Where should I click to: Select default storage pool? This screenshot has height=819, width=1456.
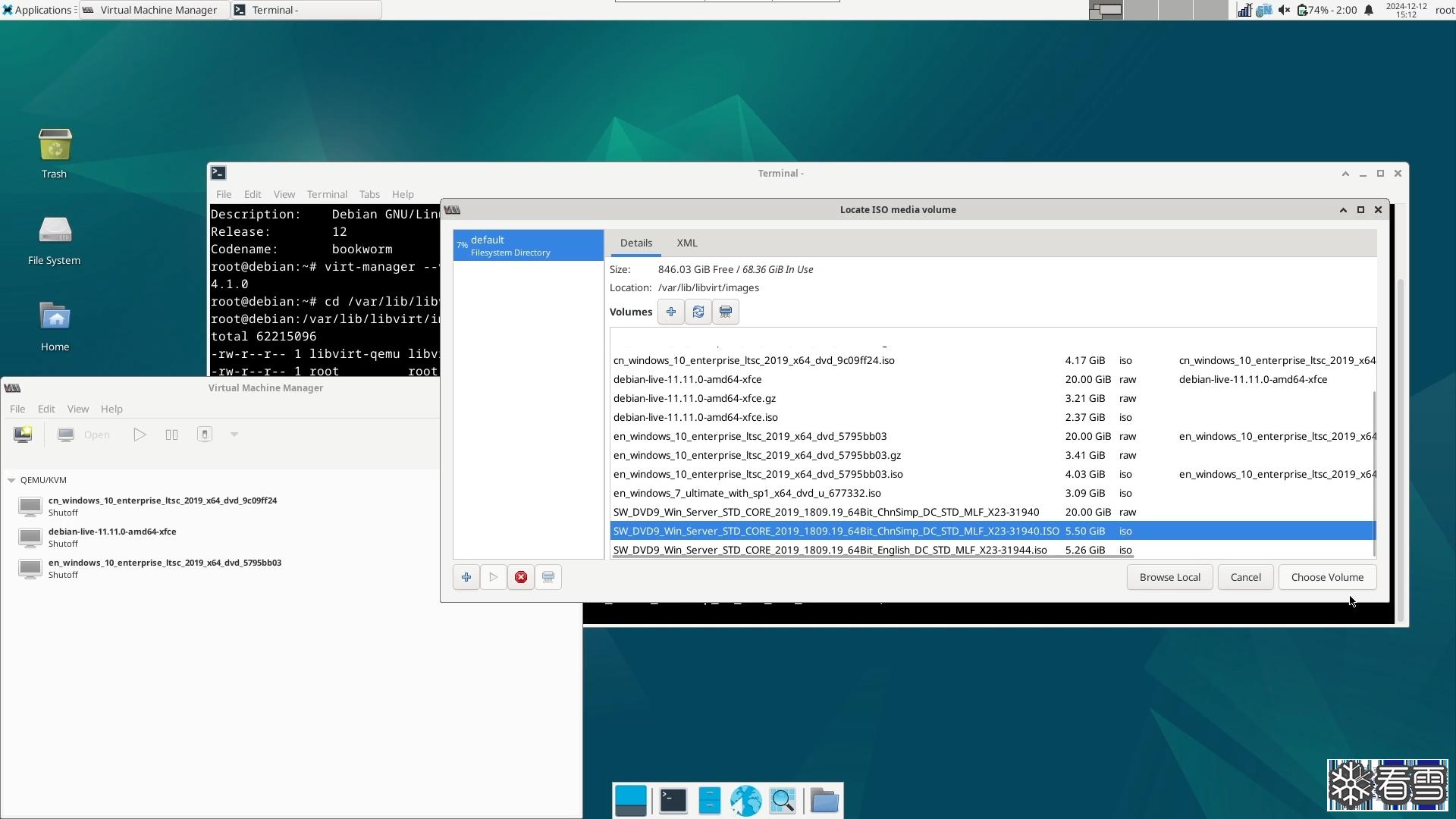pos(529,246)
